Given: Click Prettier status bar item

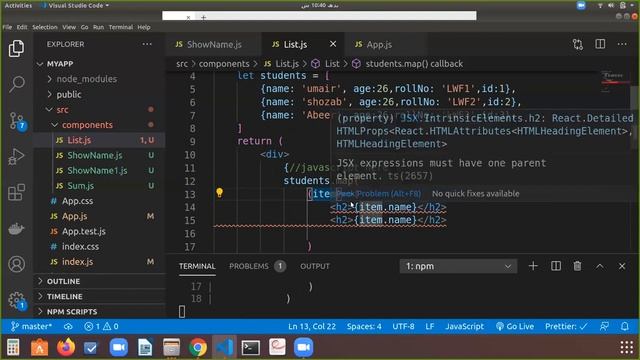Looking at the screenshot, I should point(566,327).
